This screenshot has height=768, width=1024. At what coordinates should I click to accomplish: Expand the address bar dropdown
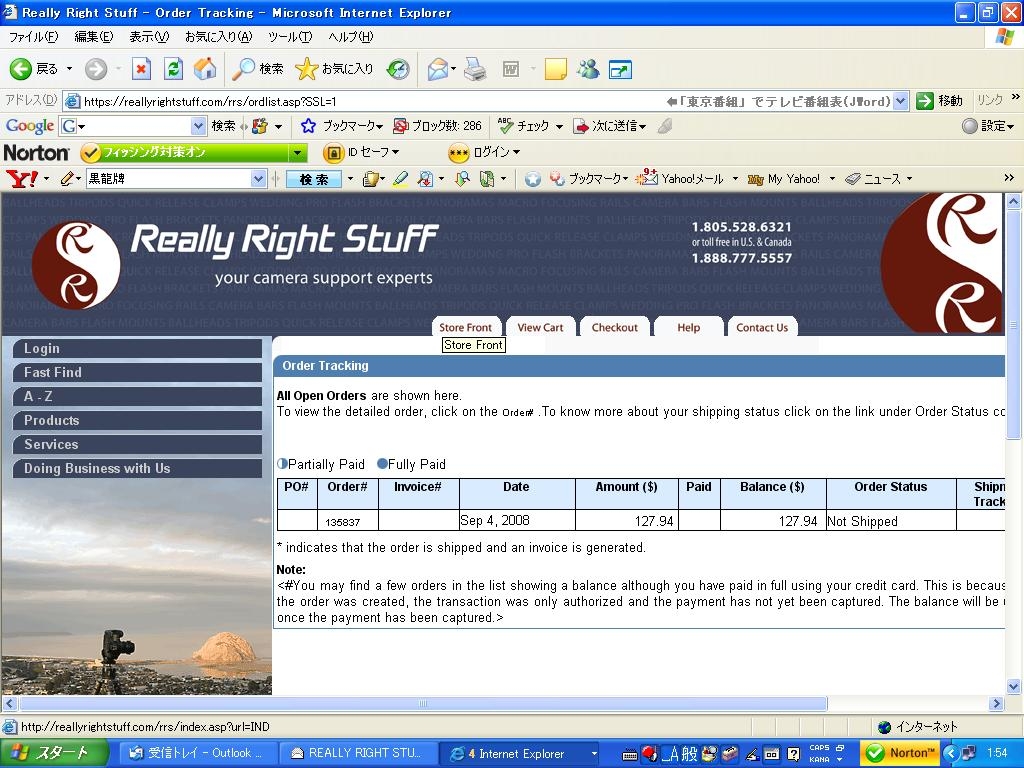click(x=901, y=101)
